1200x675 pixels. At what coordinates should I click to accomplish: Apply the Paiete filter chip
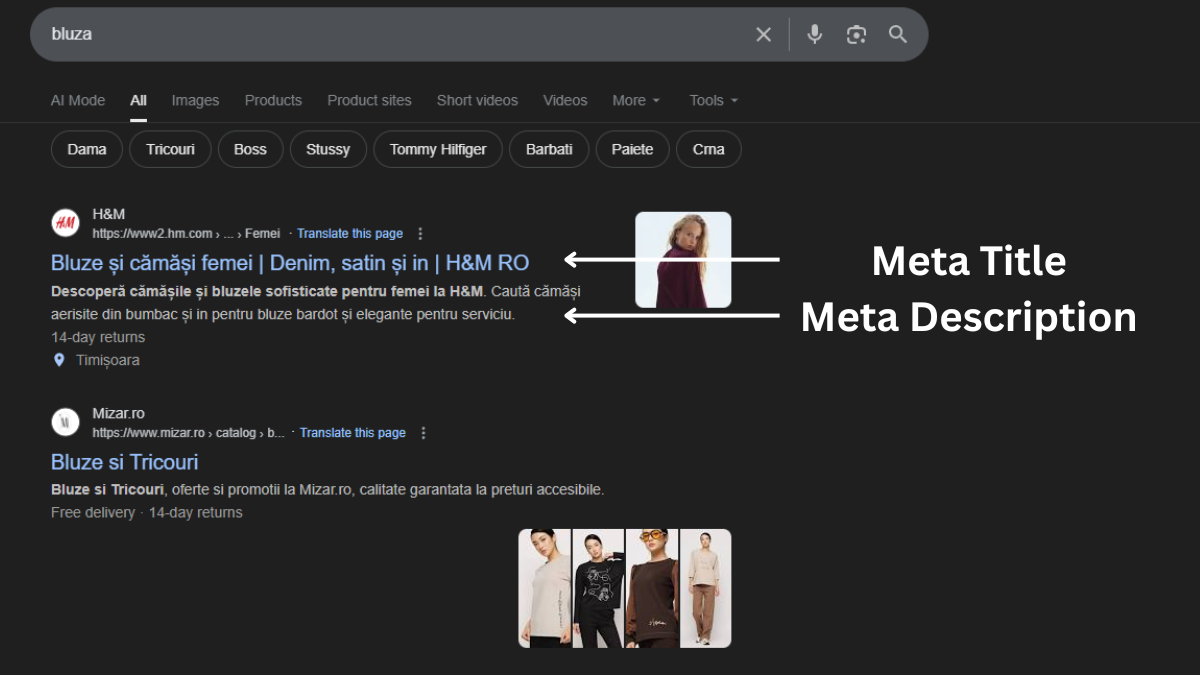point(632,150)
